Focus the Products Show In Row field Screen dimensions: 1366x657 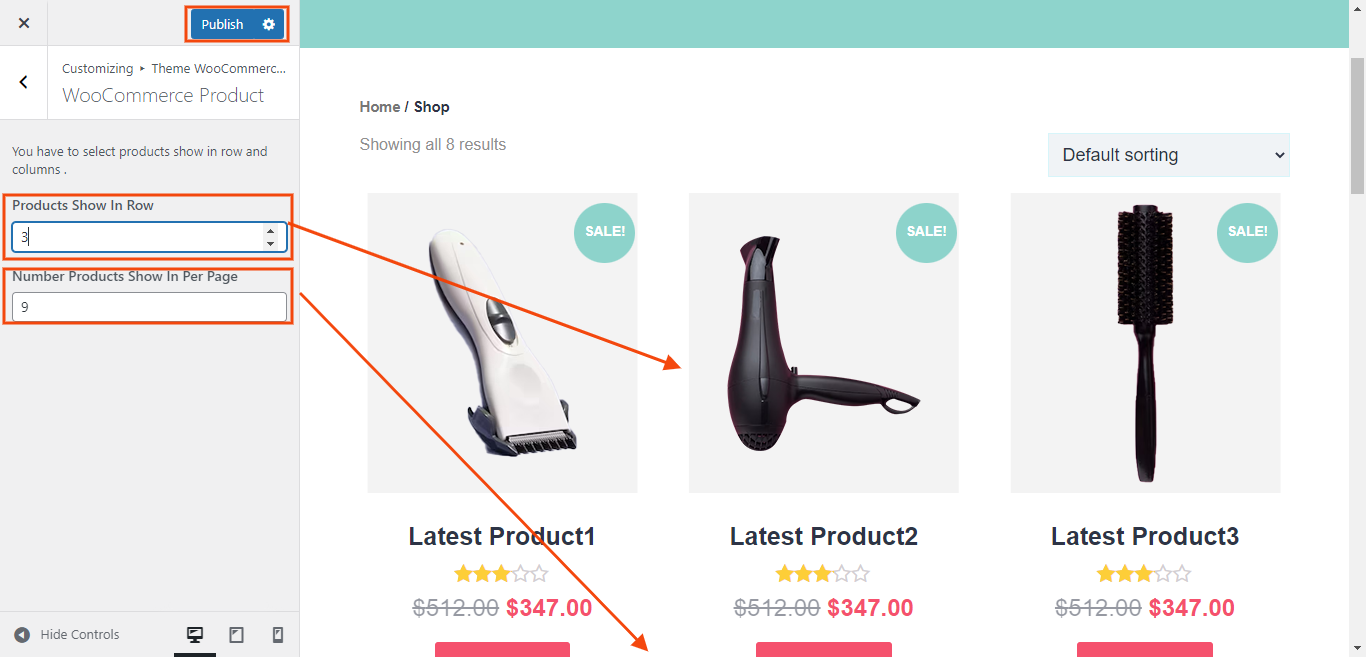[137, 237]
